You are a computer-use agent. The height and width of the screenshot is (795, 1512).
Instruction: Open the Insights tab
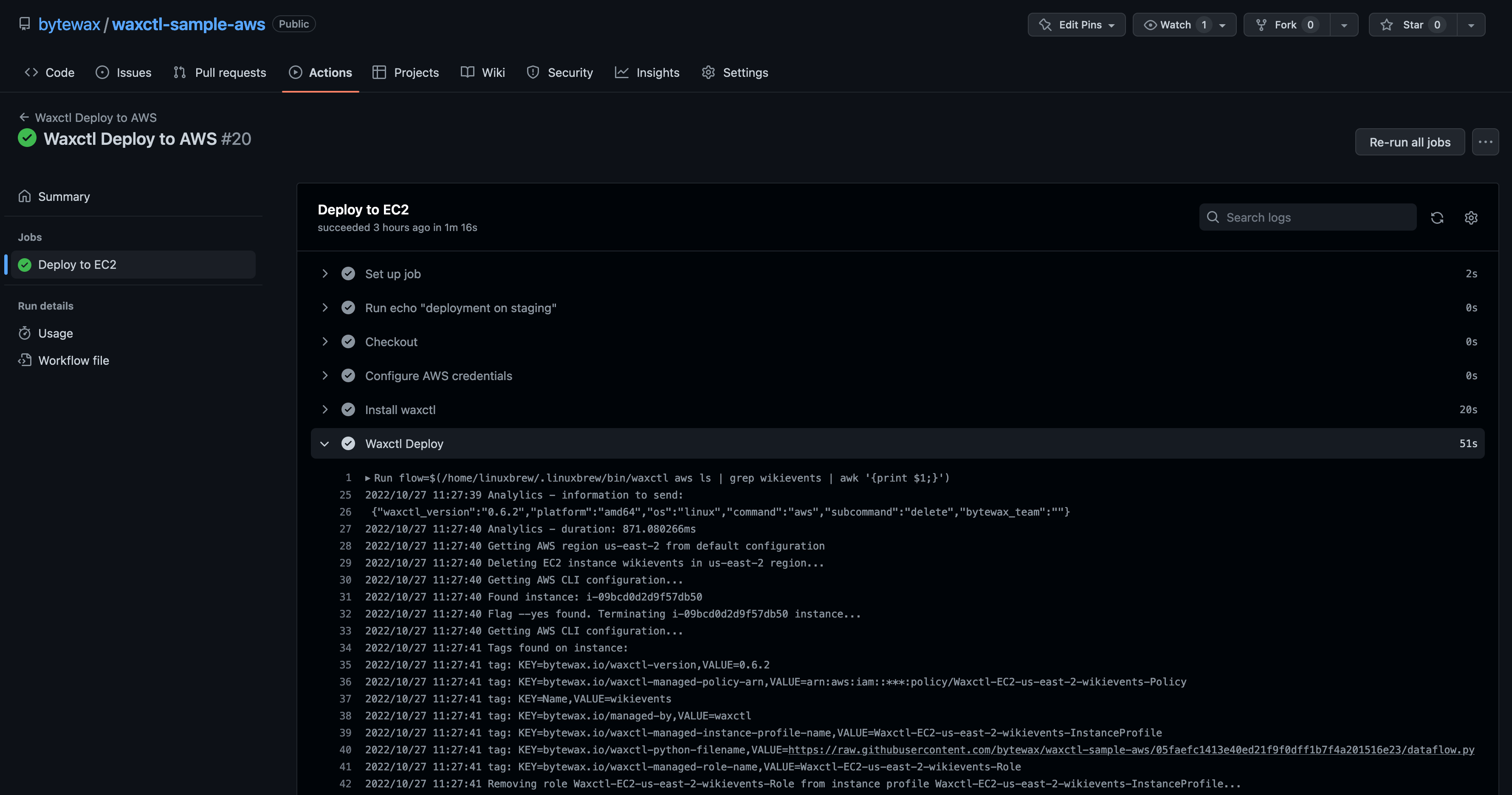(x=647, y=72)
